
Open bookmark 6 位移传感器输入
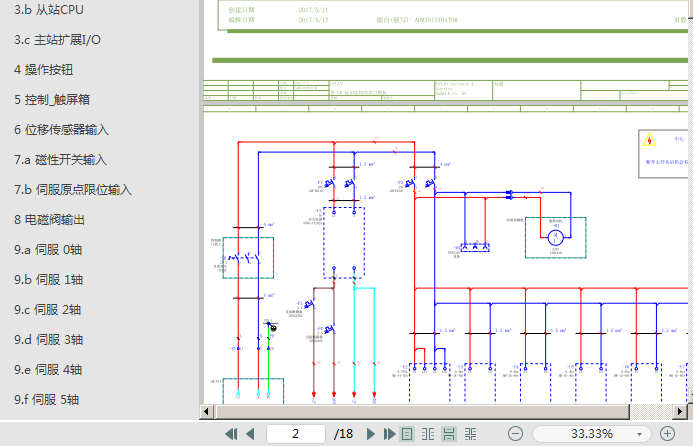click(61, 130)
